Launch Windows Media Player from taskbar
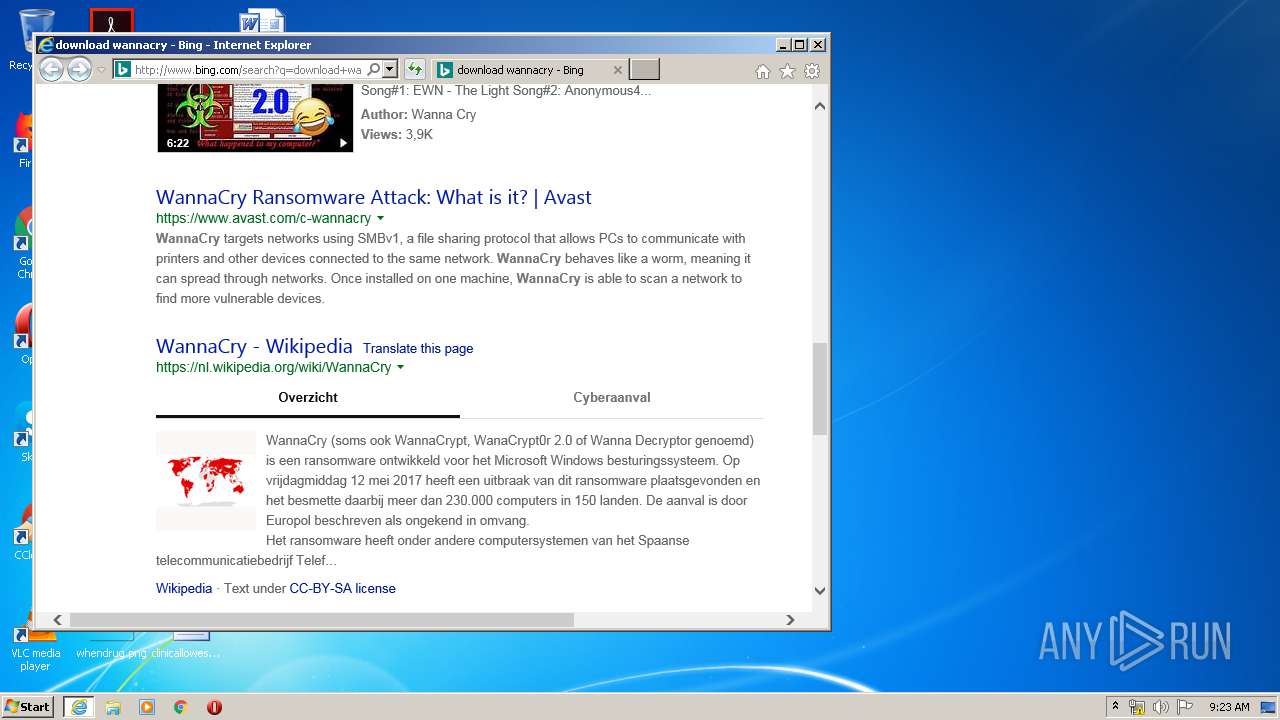The width and height of the screenshot is (1280, 720). point(147,707)
